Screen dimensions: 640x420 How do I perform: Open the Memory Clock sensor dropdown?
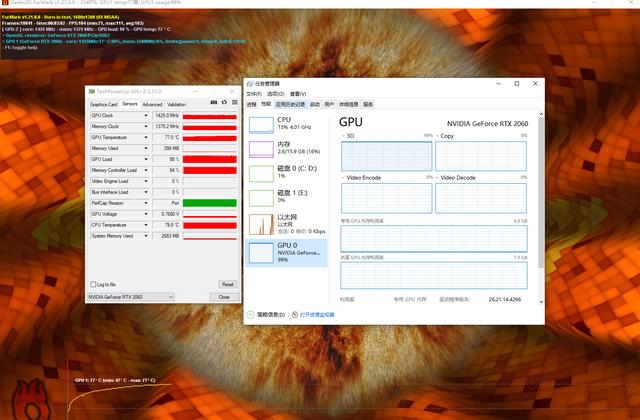(146, 127)
